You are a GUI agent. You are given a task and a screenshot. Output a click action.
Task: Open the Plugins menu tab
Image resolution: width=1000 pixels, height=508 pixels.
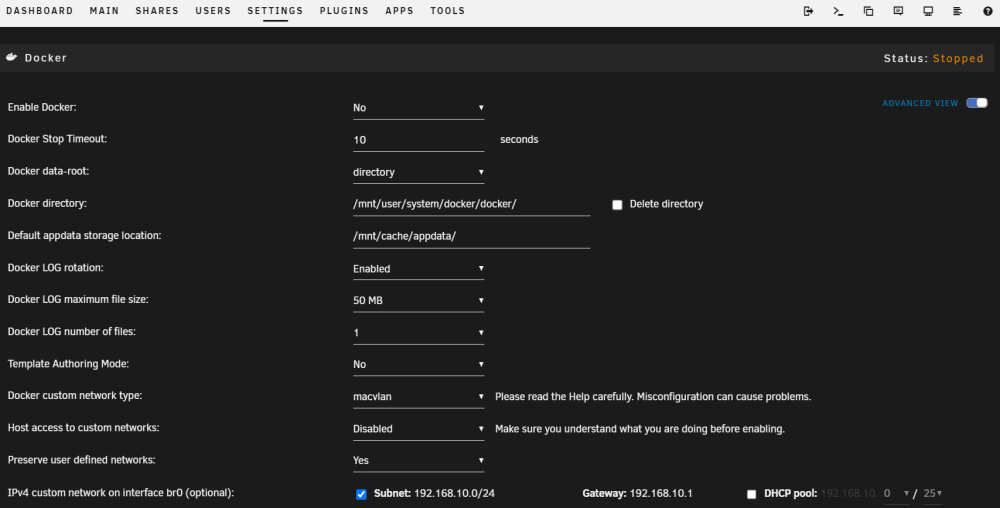[x=344, y=11]
